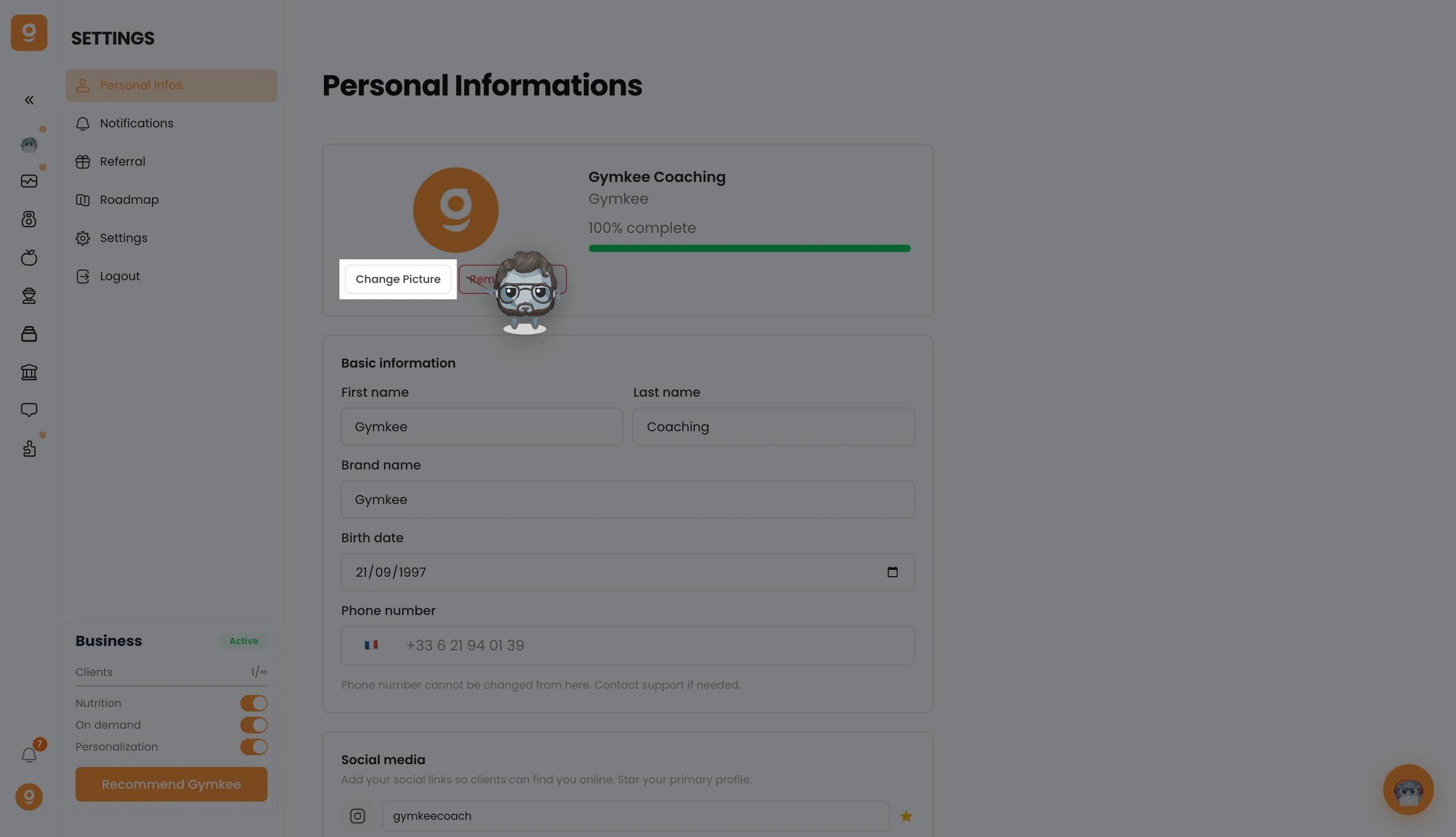Open the mascot assistant icon in the sidebar
The width and height of the screenshot is (1456, 837).
[x=29, y=144]
